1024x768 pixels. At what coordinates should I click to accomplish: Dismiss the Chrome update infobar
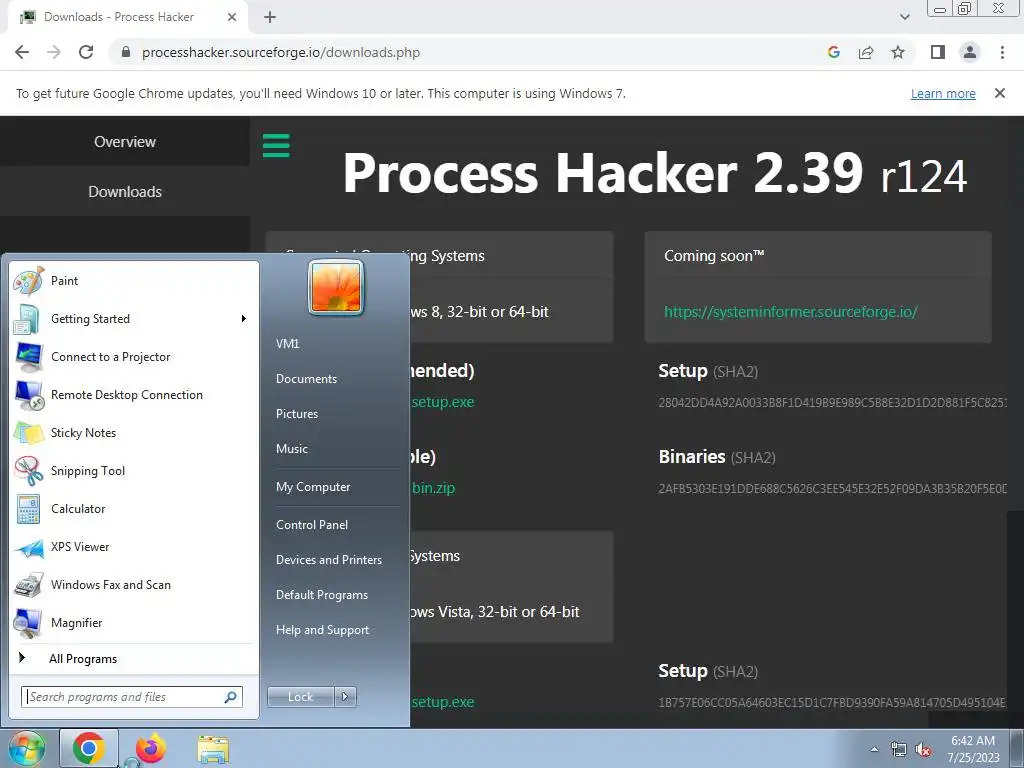click(x=1000, y=93)
